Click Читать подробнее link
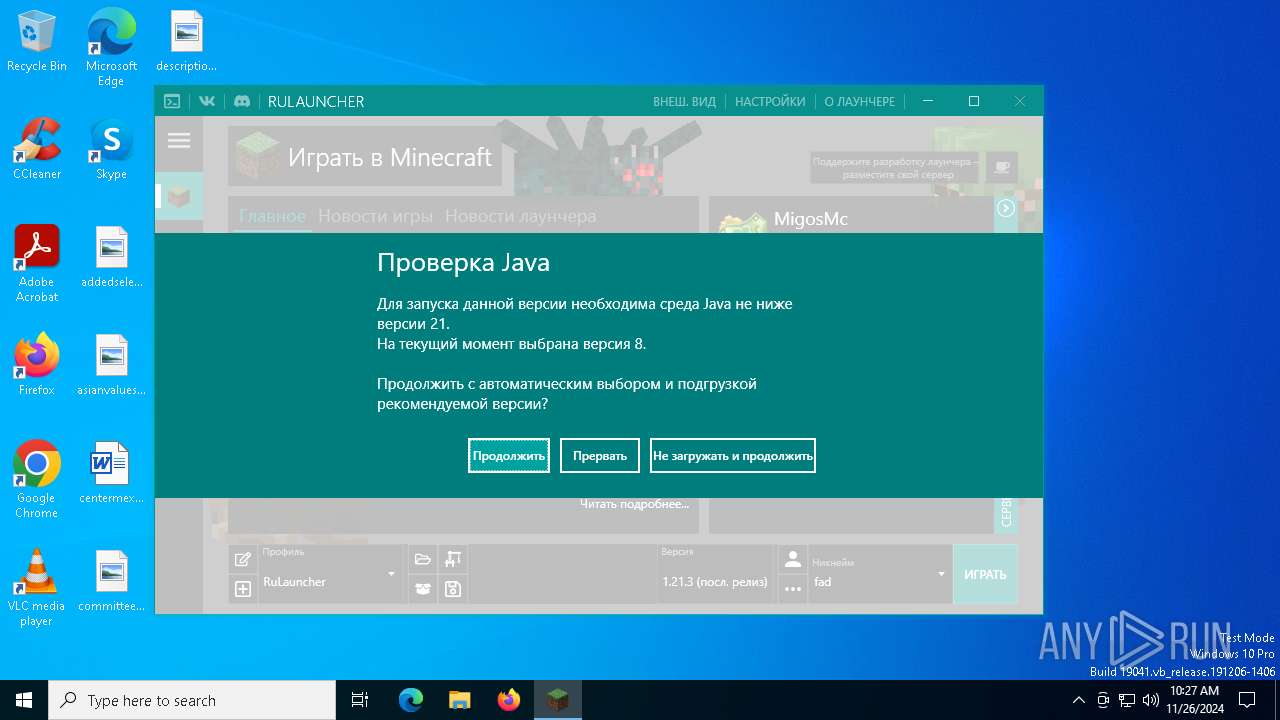Viewport: 1280px width, 720px height. click(634, 504)
